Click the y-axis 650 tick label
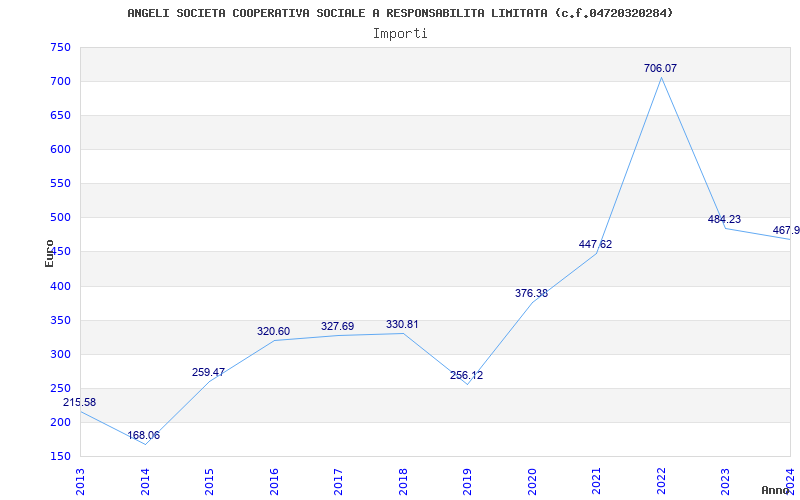The image size is (800, 500). [60, 115]
